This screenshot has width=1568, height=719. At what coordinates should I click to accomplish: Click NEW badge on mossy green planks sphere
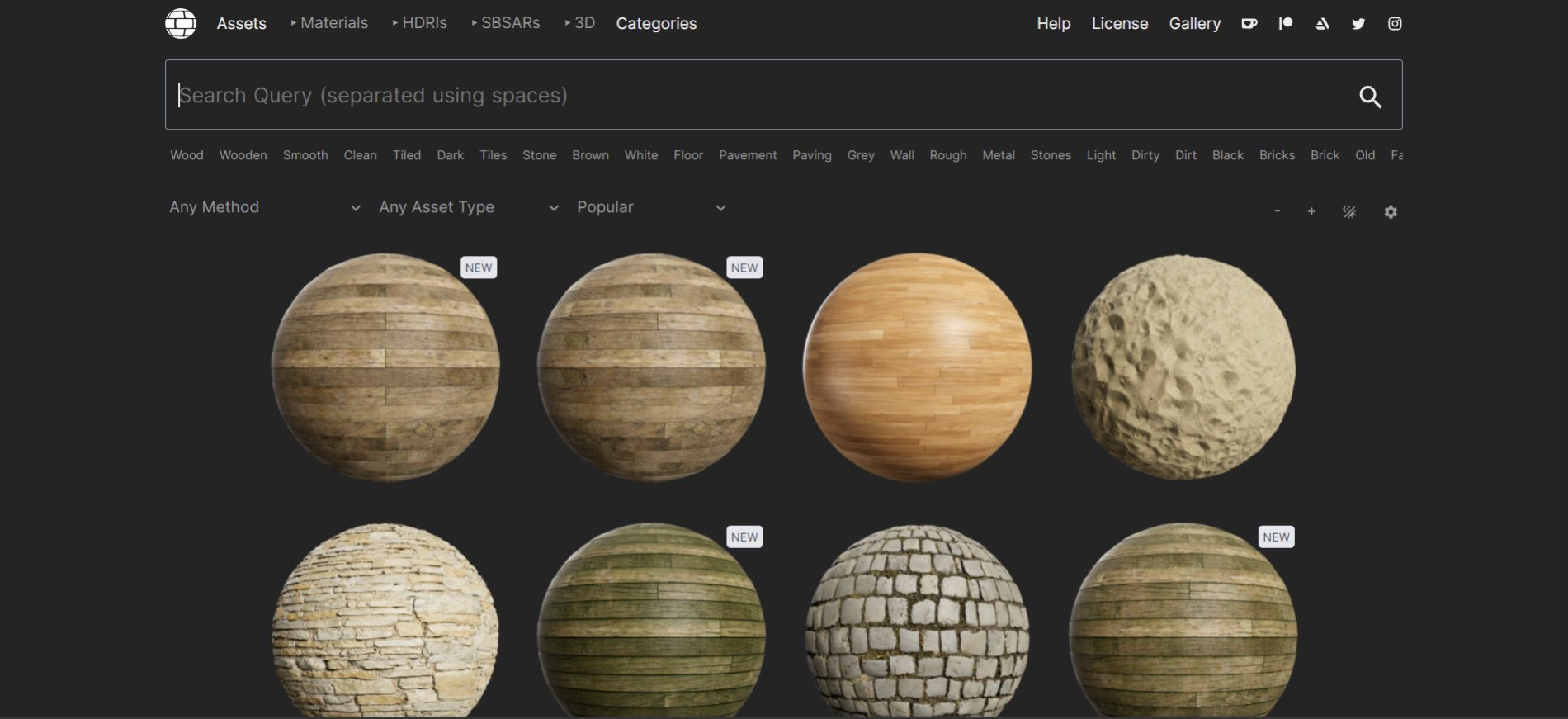pyautogui.click(x=744, y=537)
